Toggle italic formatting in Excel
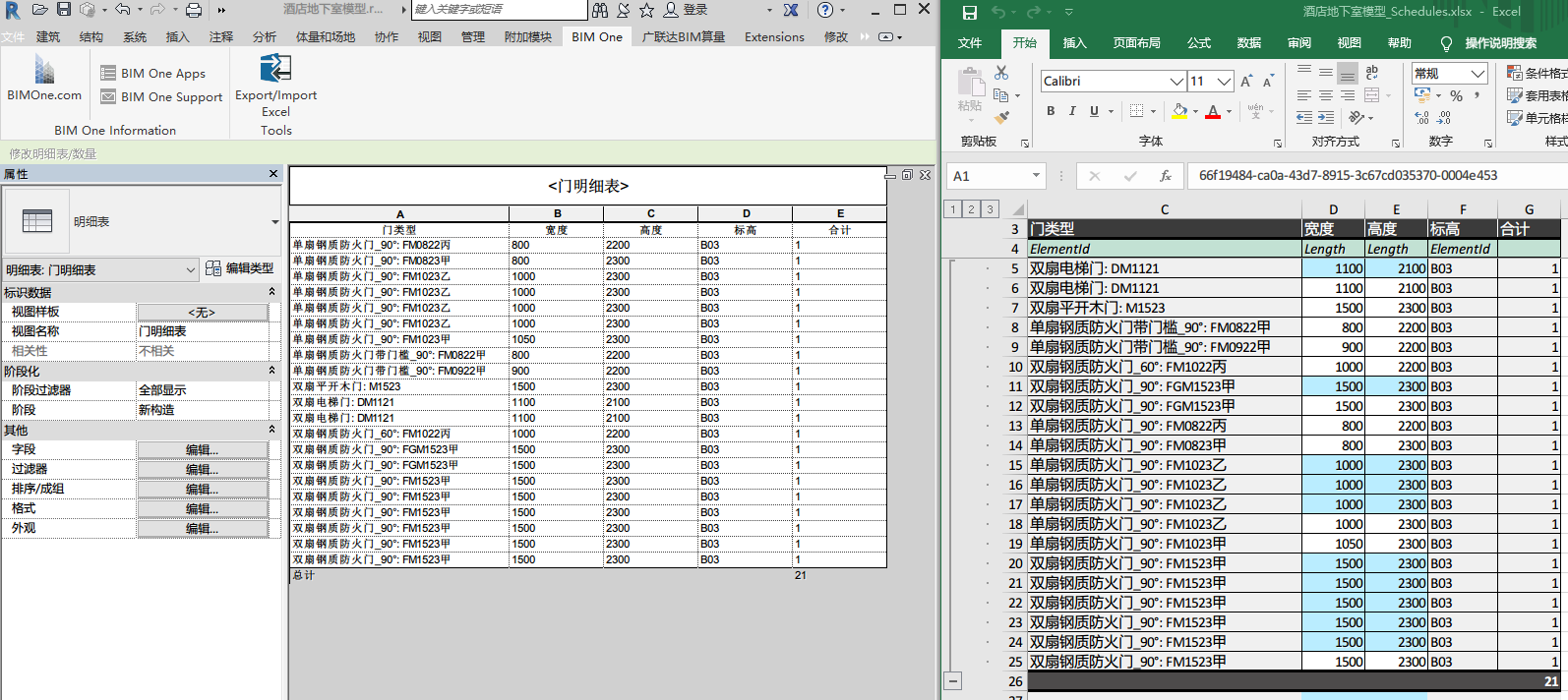 click(1072, 111)
